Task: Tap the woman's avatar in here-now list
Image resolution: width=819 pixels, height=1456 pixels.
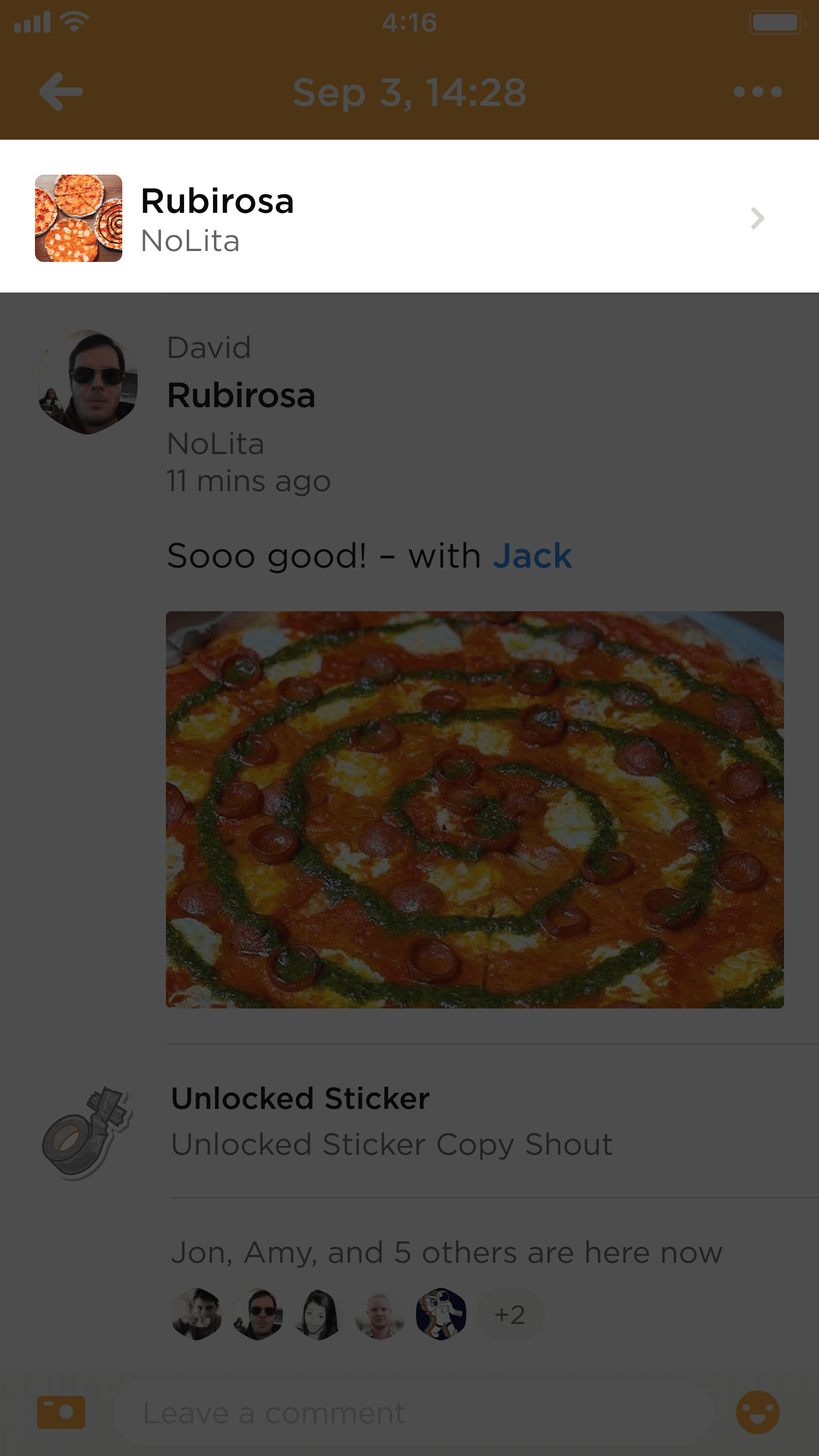Action: click(x=318, y=1314)
